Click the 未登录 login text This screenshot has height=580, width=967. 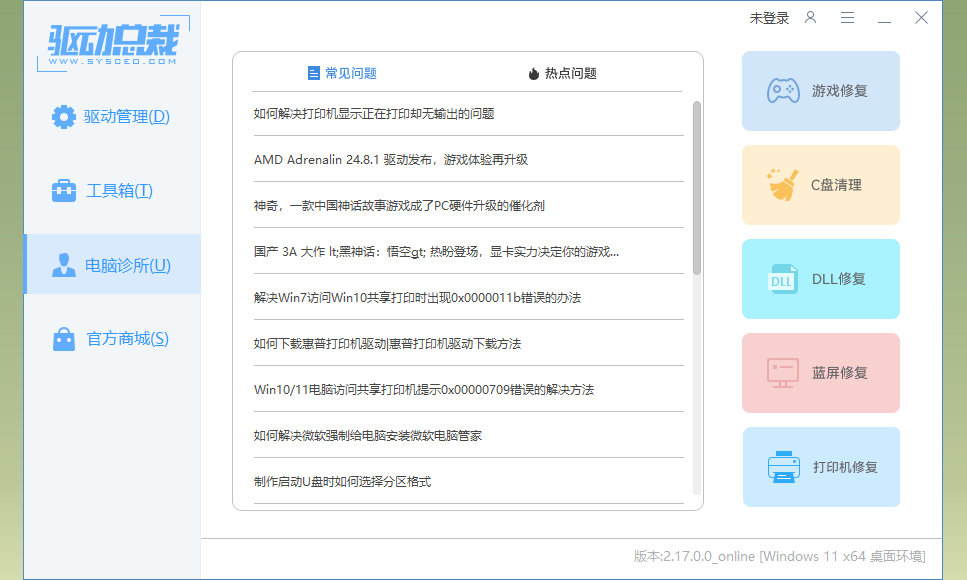[769, 18]
